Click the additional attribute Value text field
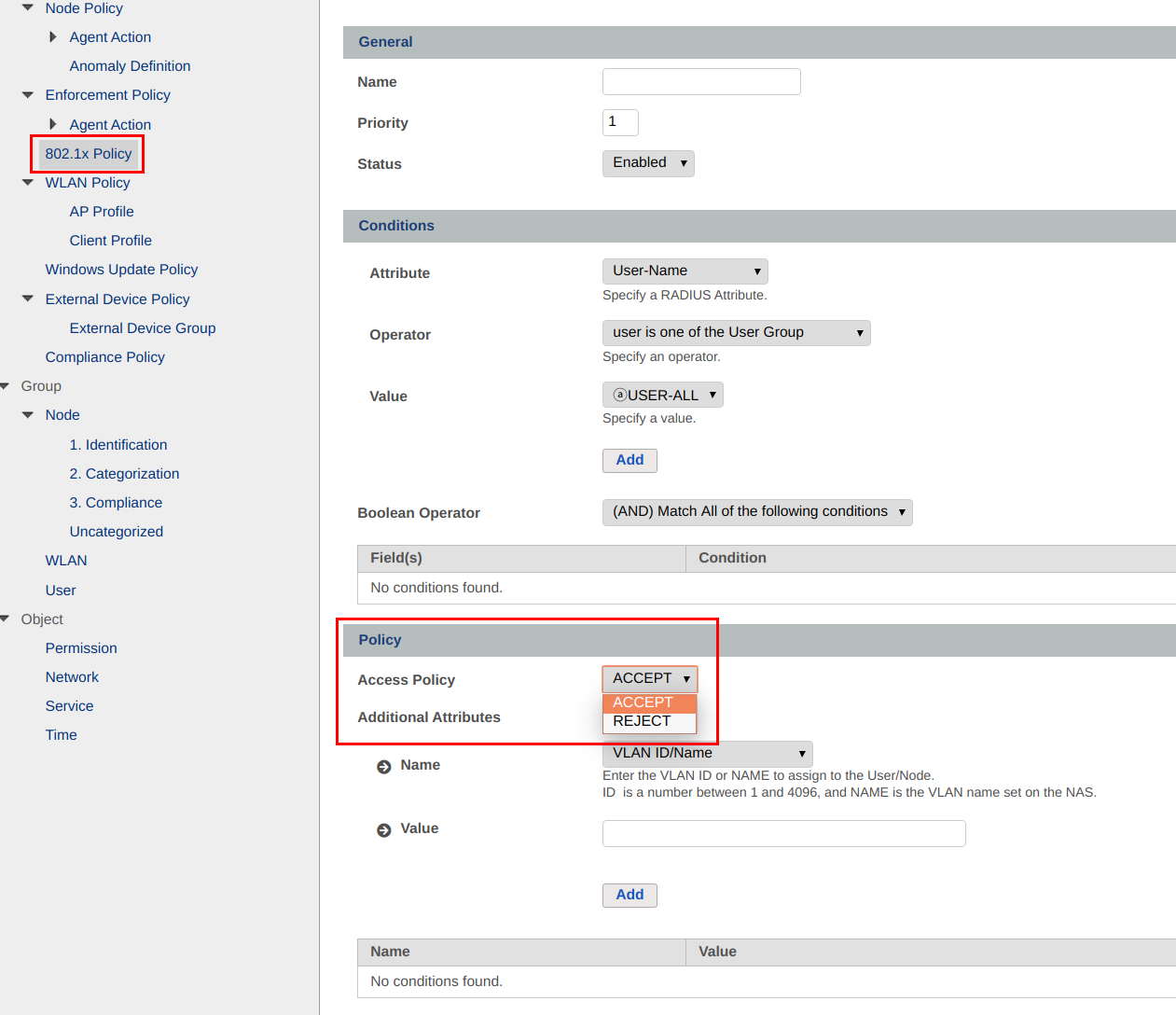1176x1015 pixels. point(783,833)
